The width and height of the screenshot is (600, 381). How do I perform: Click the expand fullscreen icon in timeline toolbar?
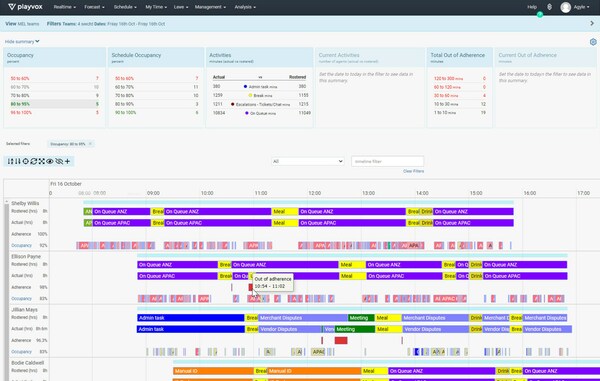click(42, 161)
